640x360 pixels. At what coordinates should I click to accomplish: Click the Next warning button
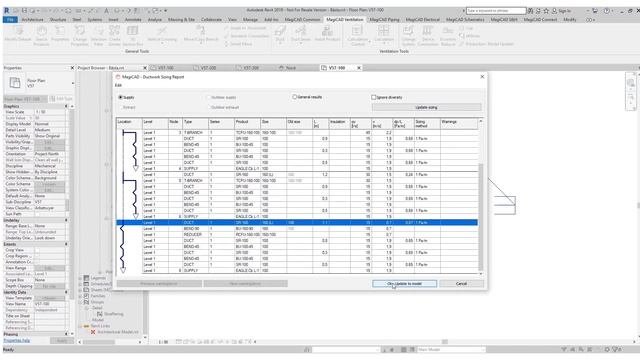tap(245, 283)
